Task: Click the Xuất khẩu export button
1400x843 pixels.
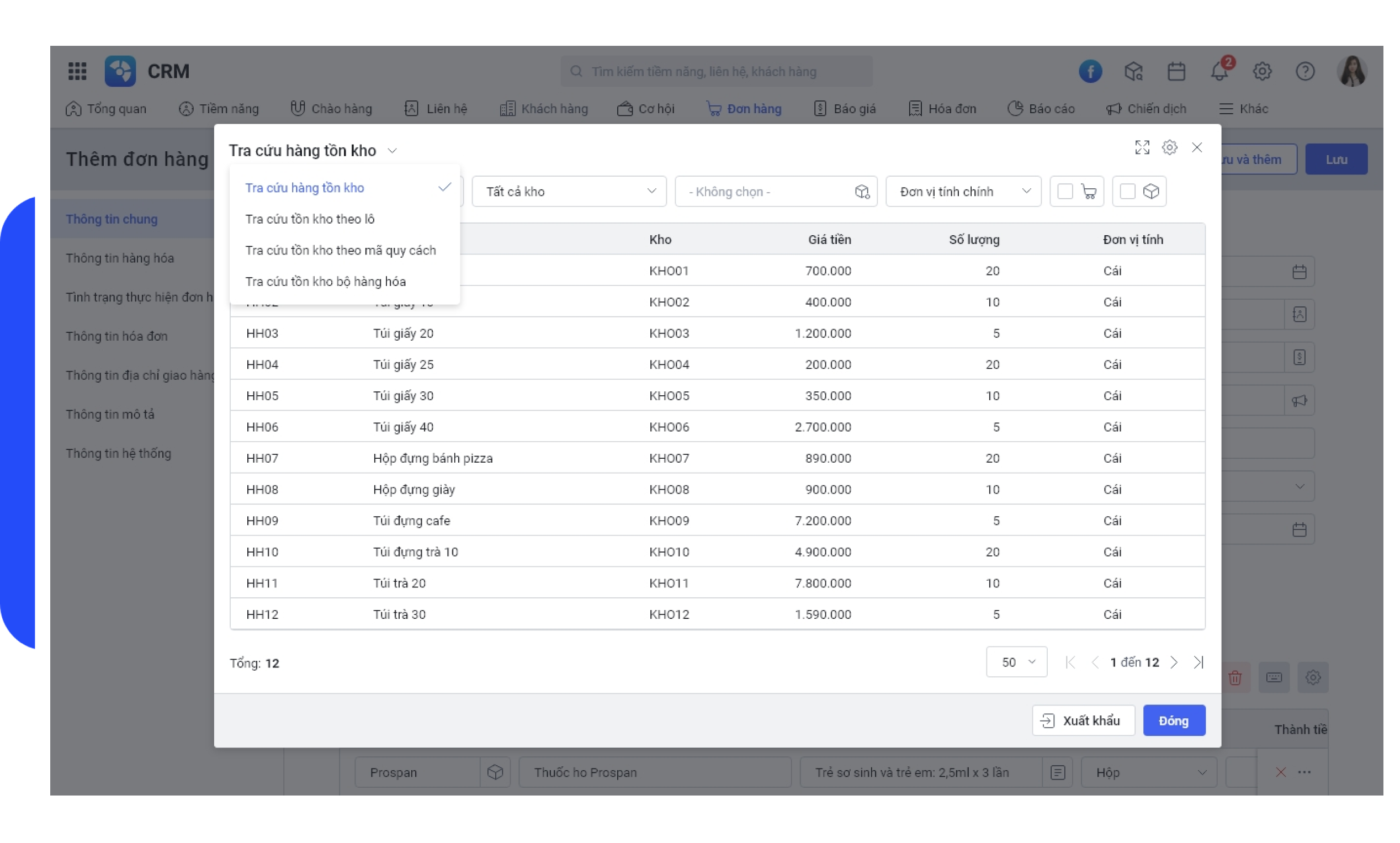Action: 1083,720
